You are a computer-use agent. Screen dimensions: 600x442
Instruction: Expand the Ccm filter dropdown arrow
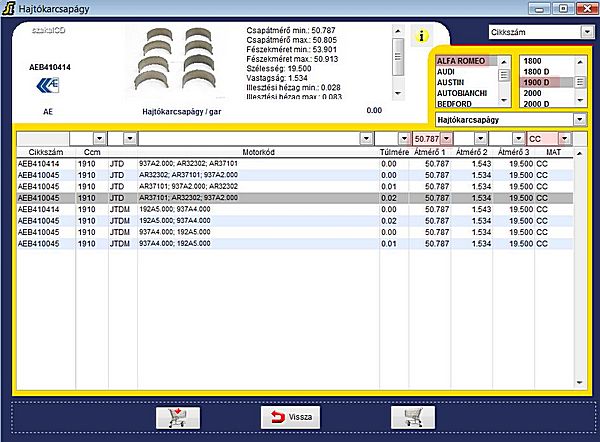tap(99, 139)
